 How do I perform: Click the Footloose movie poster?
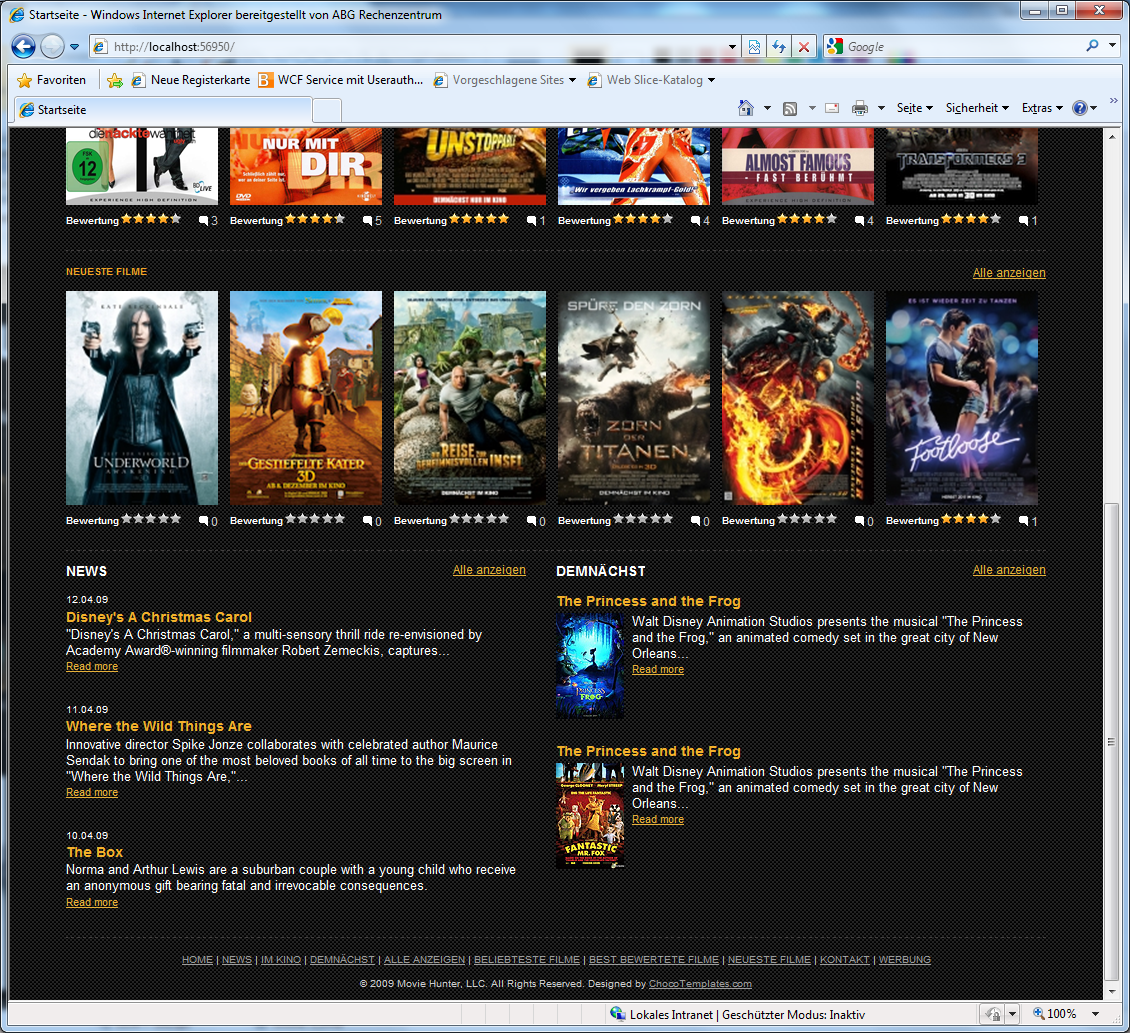tap(961, 398)
